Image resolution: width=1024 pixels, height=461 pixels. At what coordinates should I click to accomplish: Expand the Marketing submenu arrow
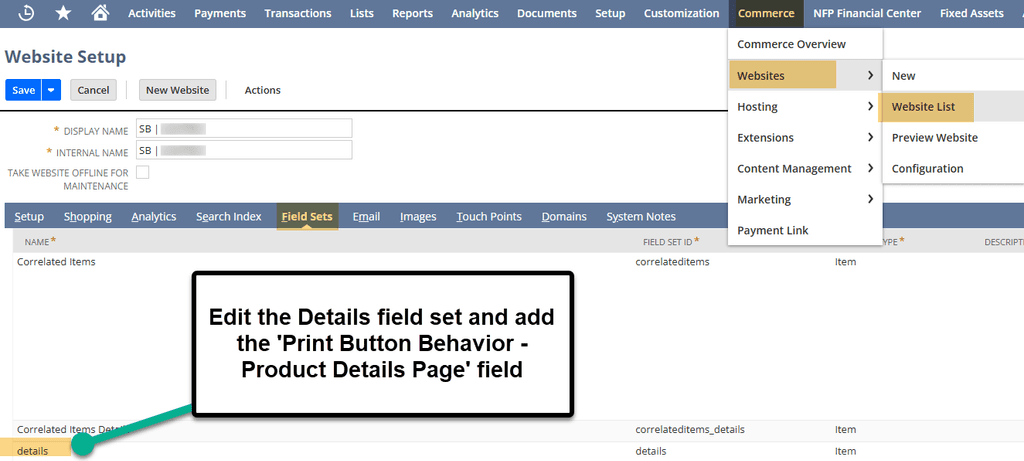(871, 199)
